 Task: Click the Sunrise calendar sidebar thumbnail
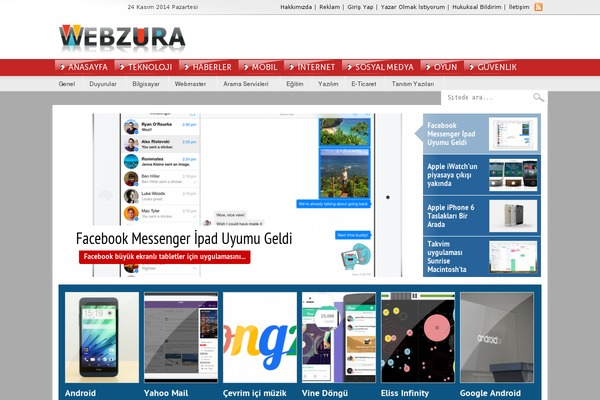[x=513, y=257]
